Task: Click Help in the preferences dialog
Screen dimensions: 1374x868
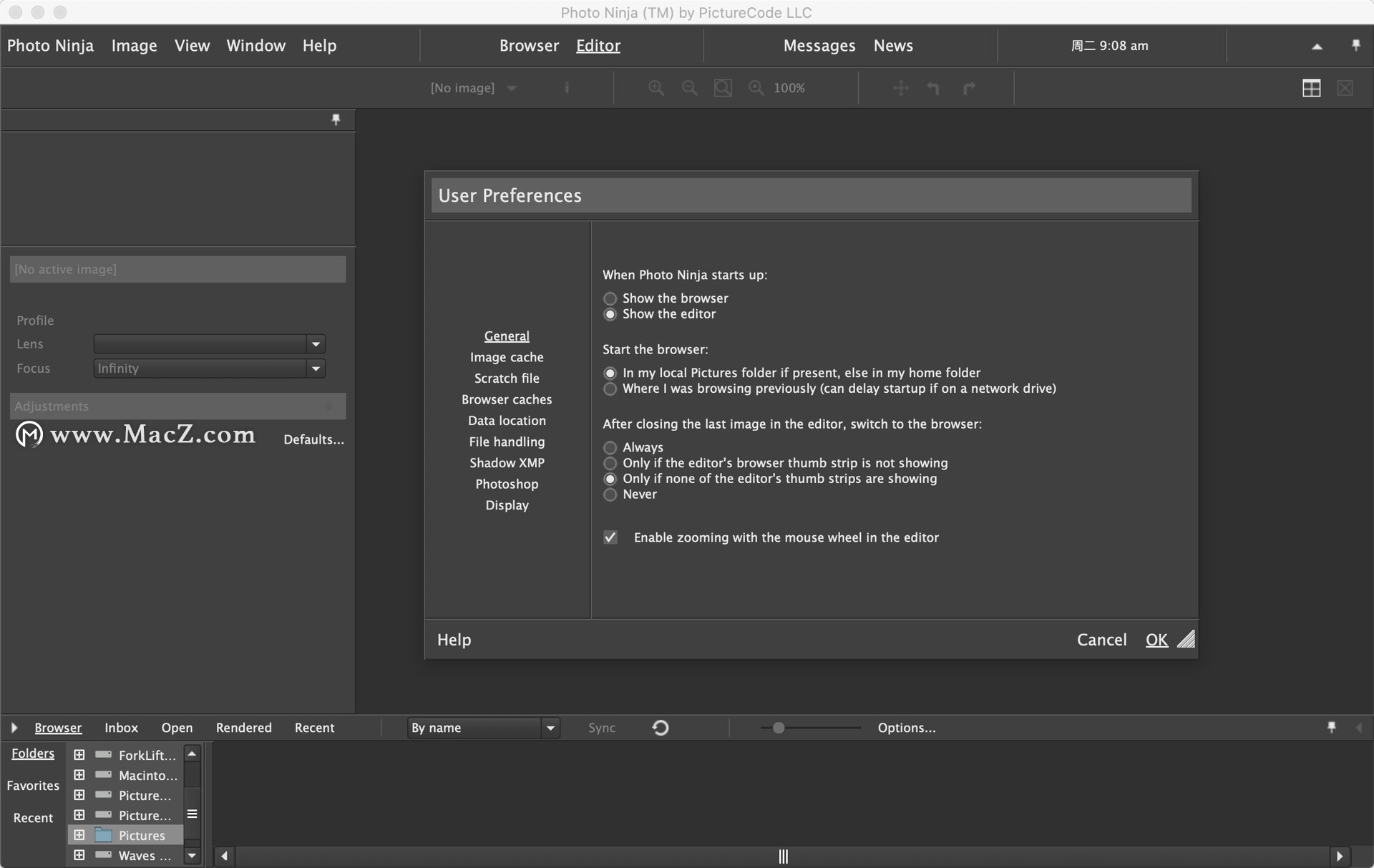Action: pos(454,640)
